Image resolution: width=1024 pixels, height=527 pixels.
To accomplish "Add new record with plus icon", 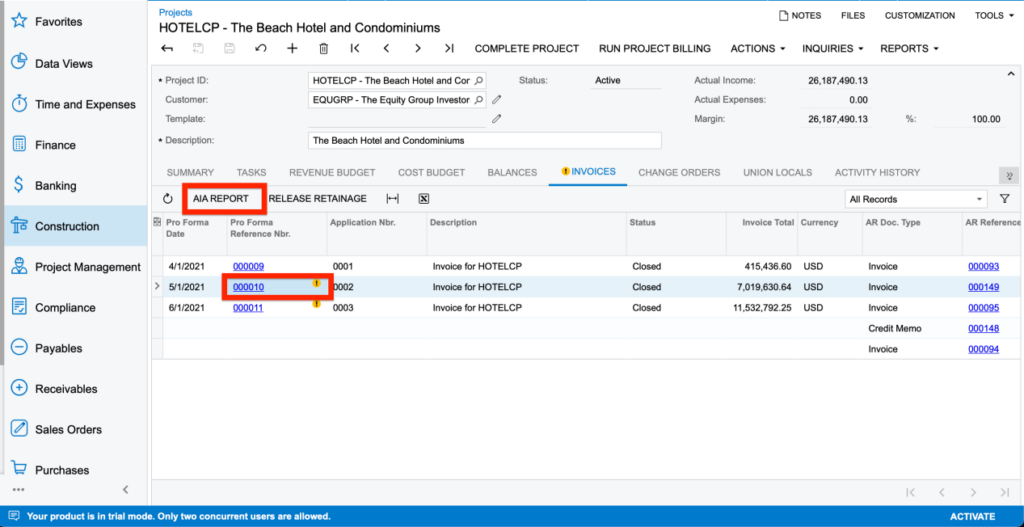I will click(x=292, y=48).
